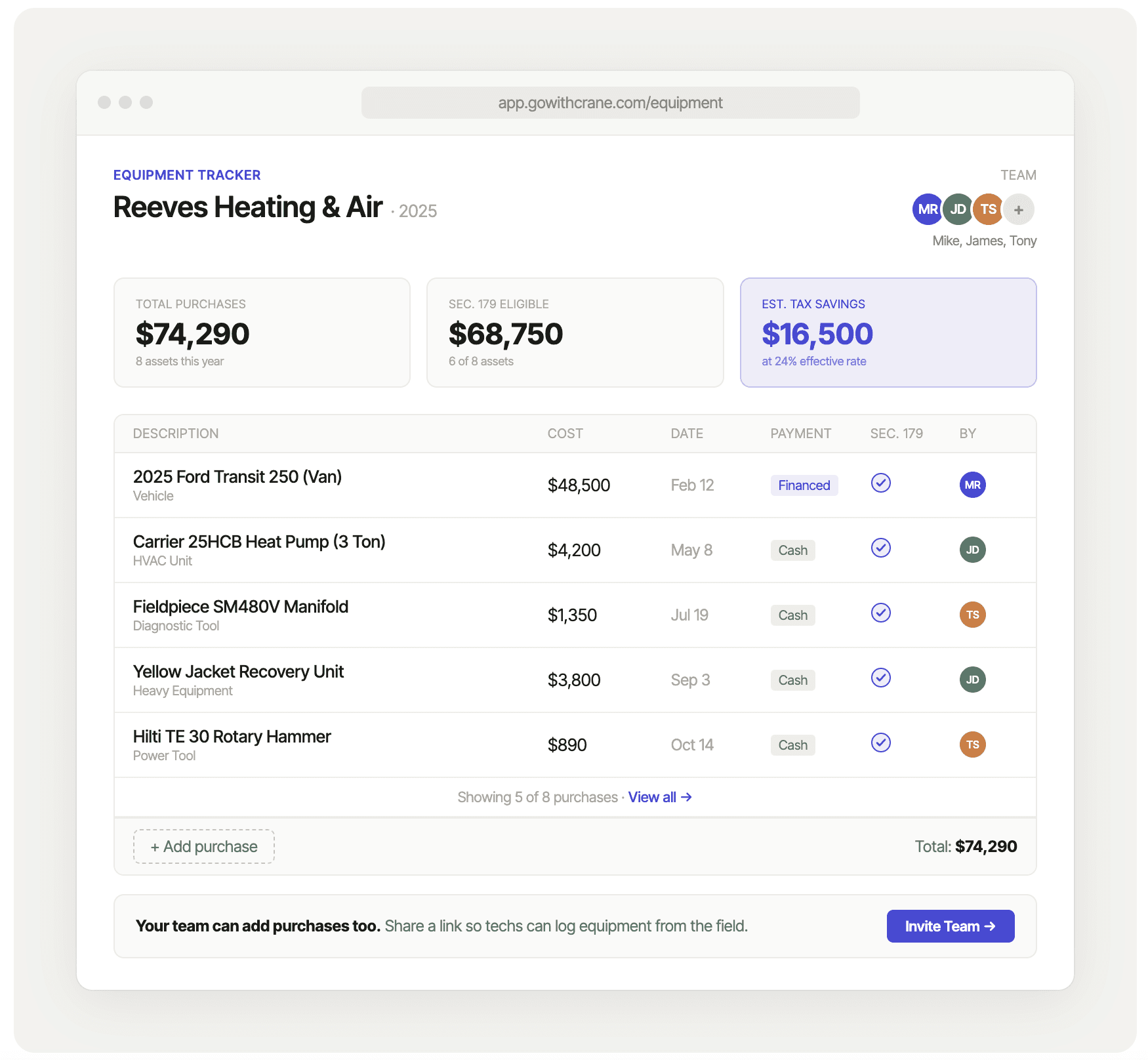This screenshot has width=1148, height=1060.
Task: Click the + icon to add a team member
Action: point(1018,209)
